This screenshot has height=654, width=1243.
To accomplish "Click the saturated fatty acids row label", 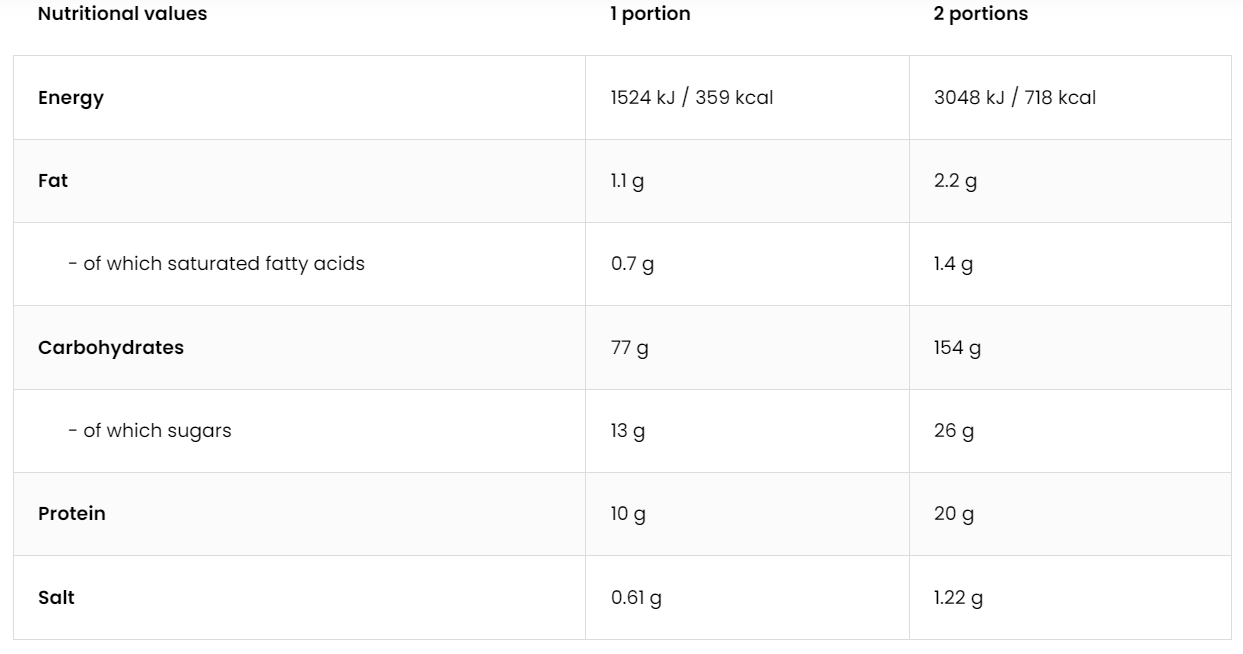I will 216,264.
